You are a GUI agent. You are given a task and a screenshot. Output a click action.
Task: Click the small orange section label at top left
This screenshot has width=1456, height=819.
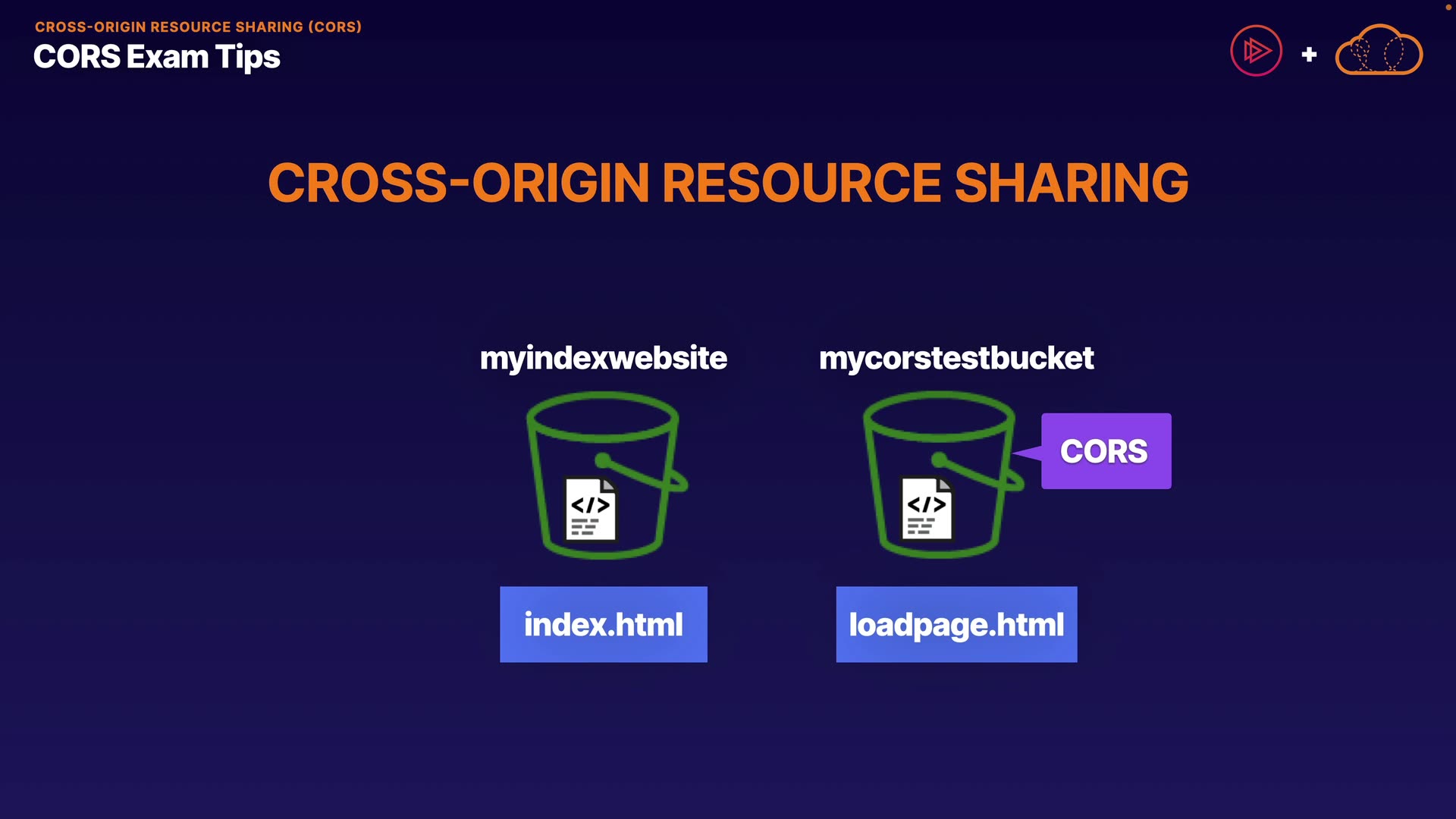[198, 27]
